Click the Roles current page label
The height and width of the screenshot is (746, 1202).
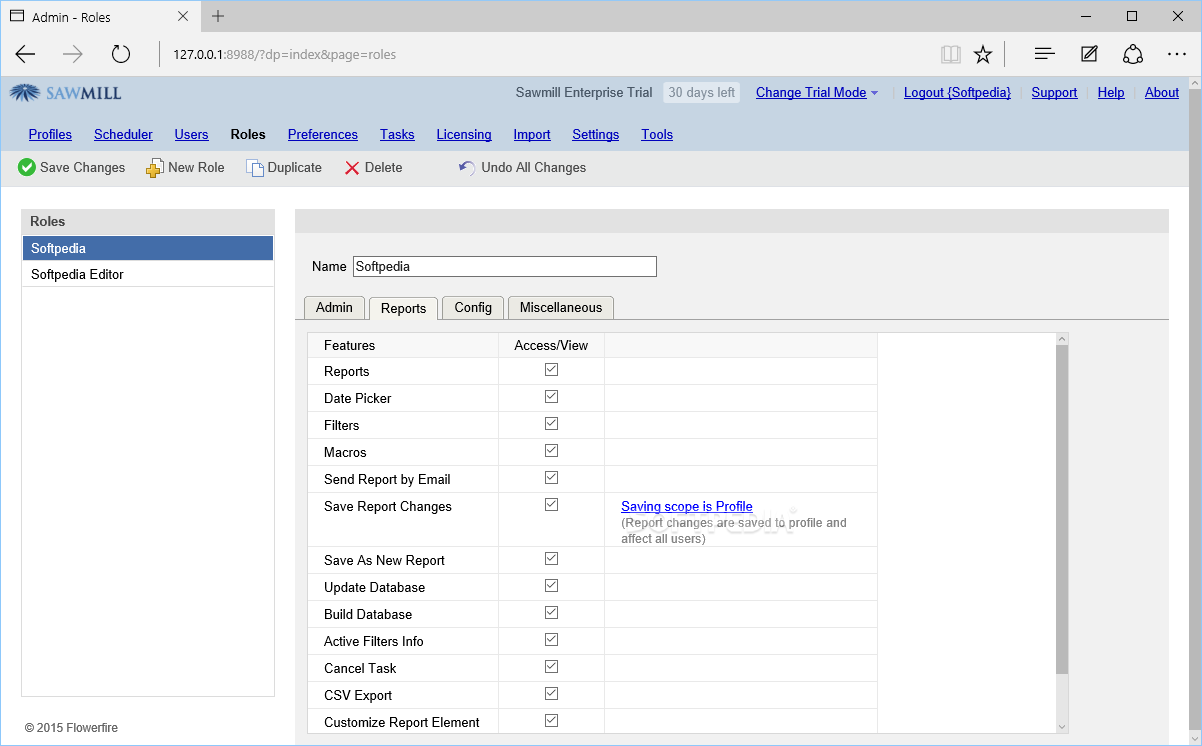pyautogui.click(x=248, y=135)
